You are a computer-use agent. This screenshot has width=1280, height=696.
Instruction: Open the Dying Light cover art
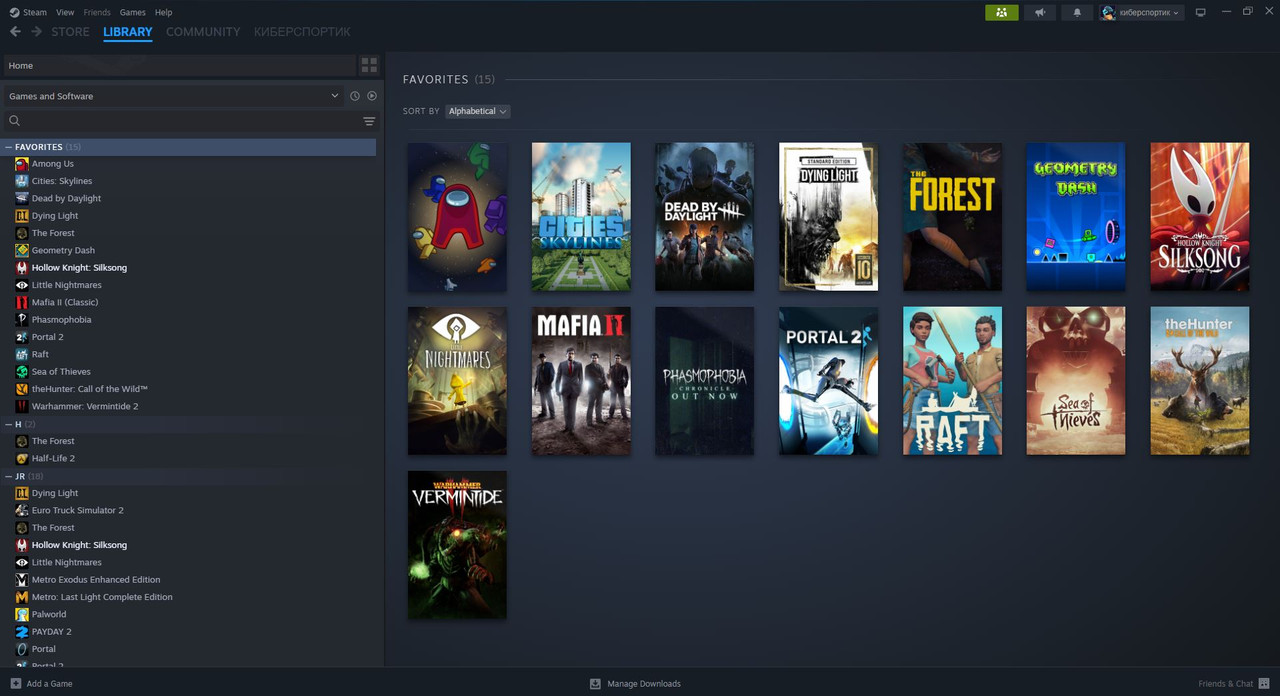pos(828,217)
